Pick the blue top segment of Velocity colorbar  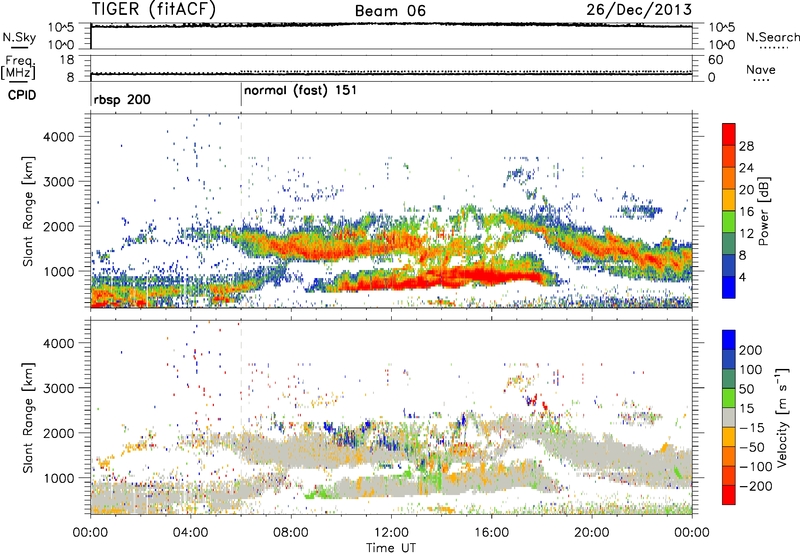click(x=729, y=340)
